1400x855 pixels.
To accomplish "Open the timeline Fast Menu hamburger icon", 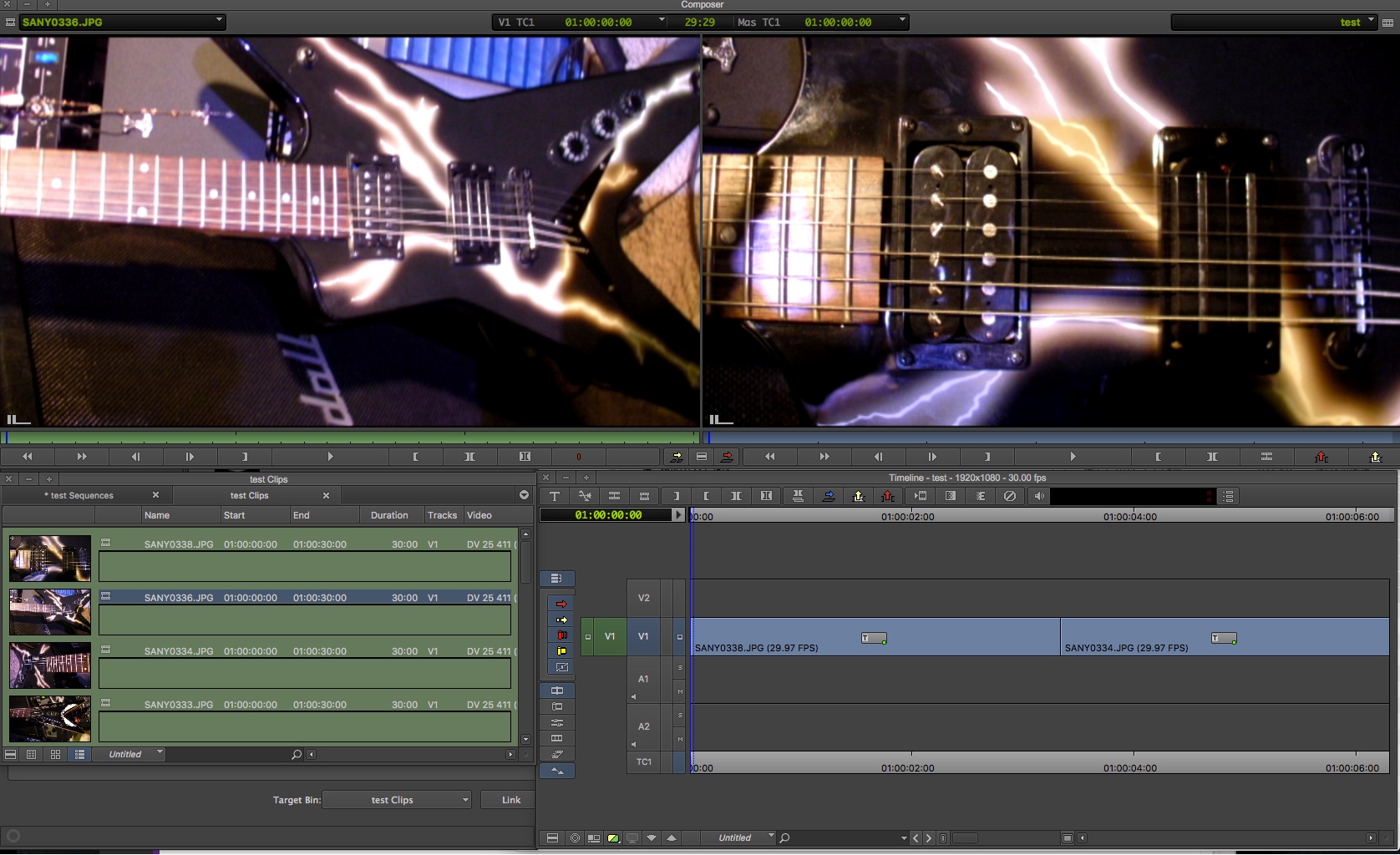I will click(552, 837).
